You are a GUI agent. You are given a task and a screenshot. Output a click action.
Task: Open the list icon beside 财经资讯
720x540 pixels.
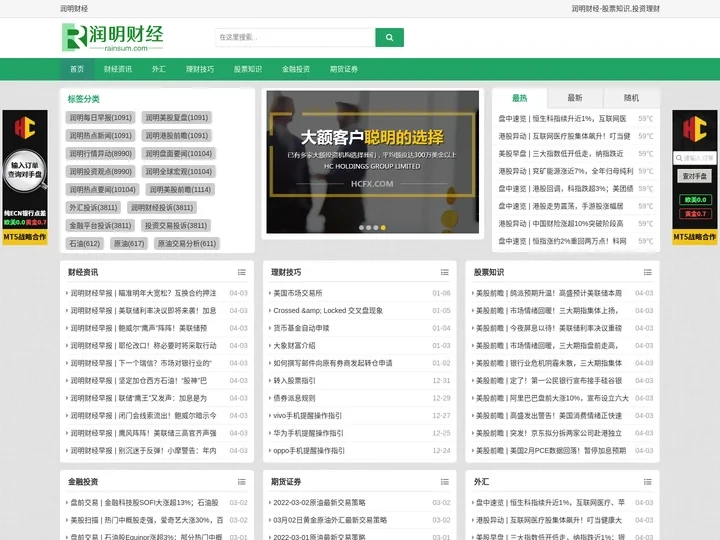point(242,272)
